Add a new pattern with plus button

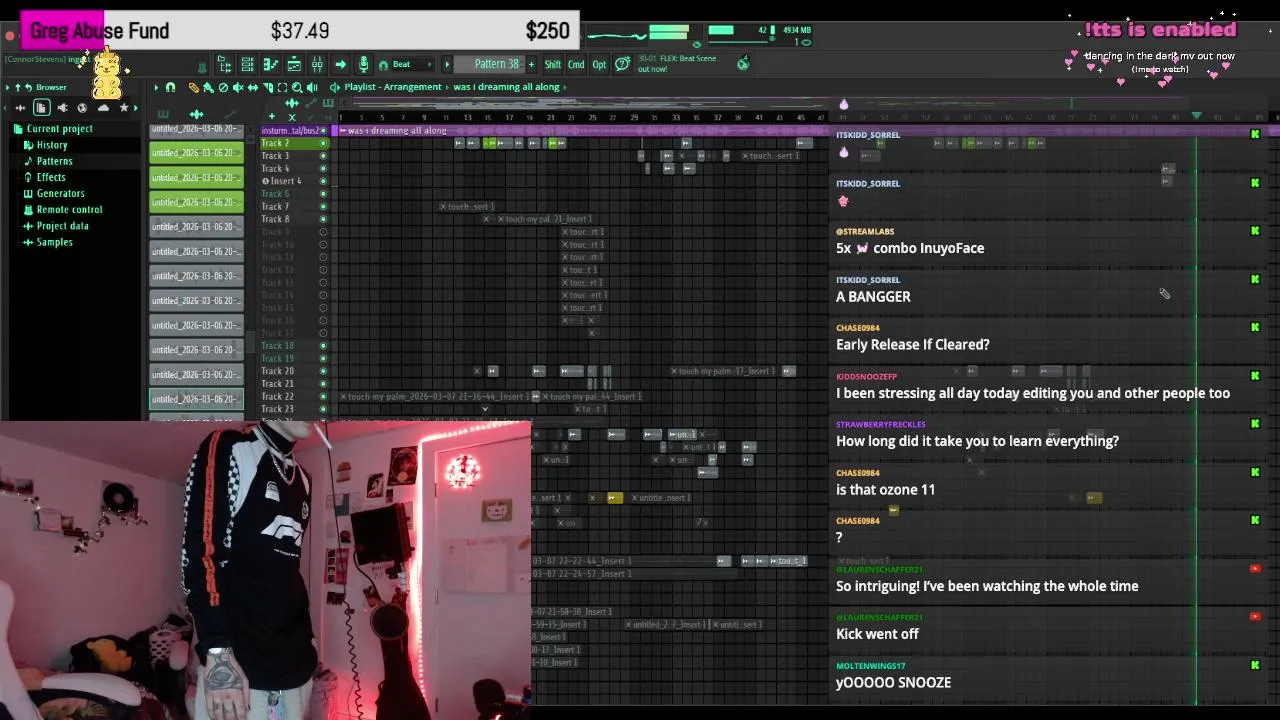531,64
